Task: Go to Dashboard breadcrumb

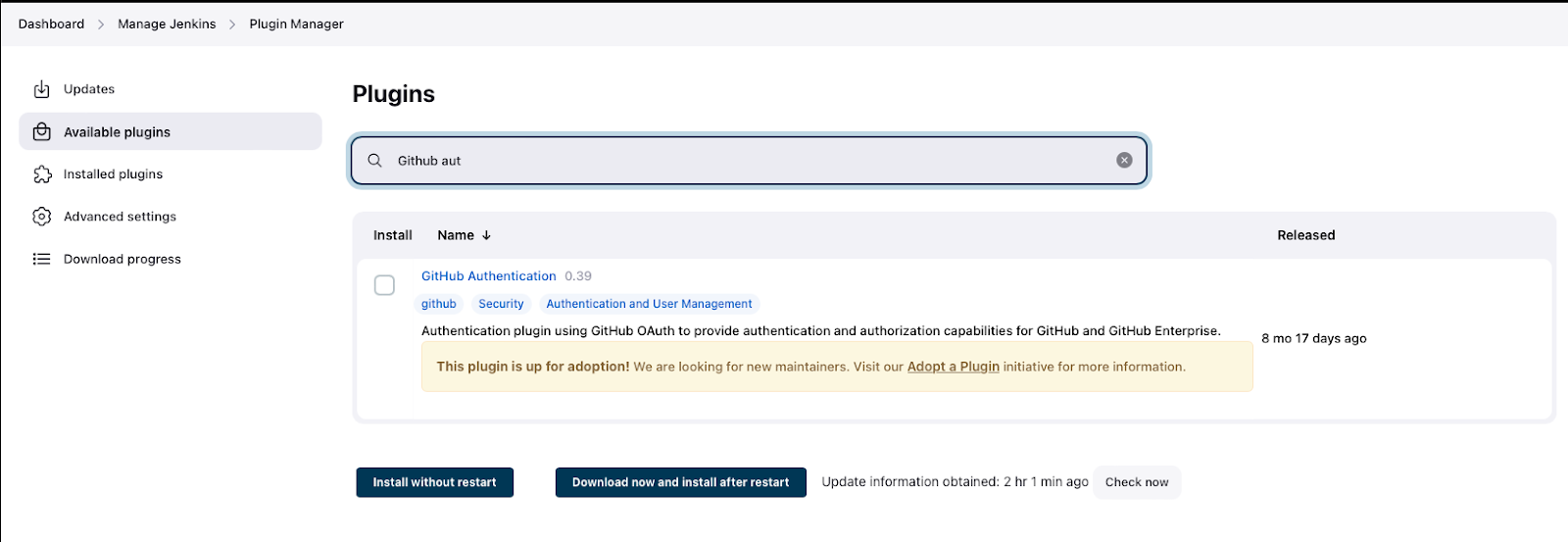Action: pos(51,24)
